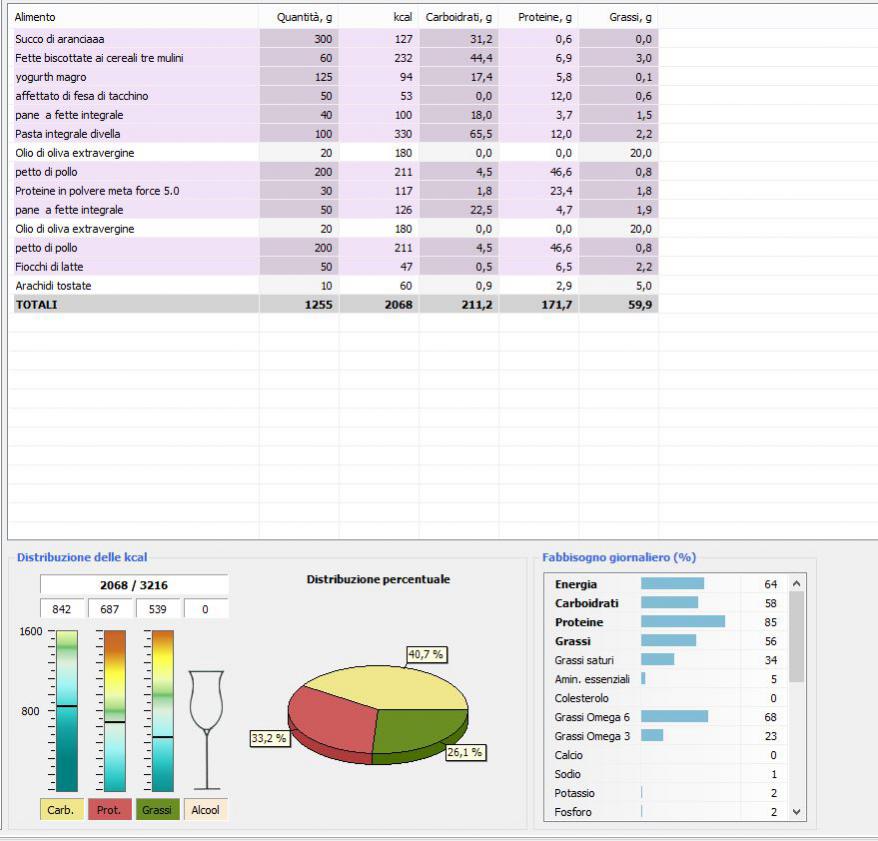
Task: Click the red Prot. legend swatch
Action: pos(109,810)
